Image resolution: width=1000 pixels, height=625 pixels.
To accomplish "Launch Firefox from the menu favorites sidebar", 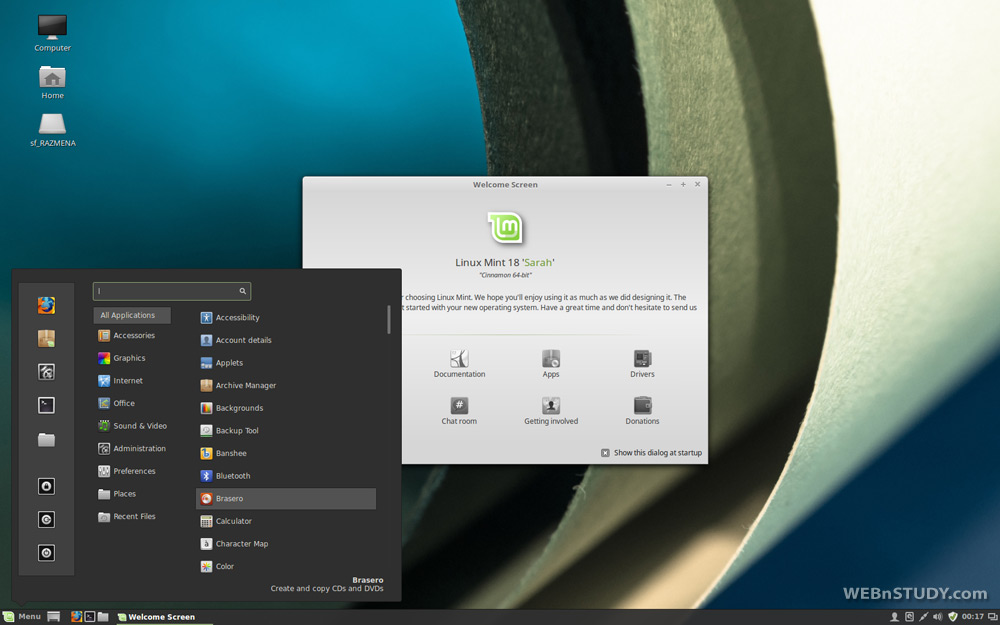I will [x=46, y=305].
